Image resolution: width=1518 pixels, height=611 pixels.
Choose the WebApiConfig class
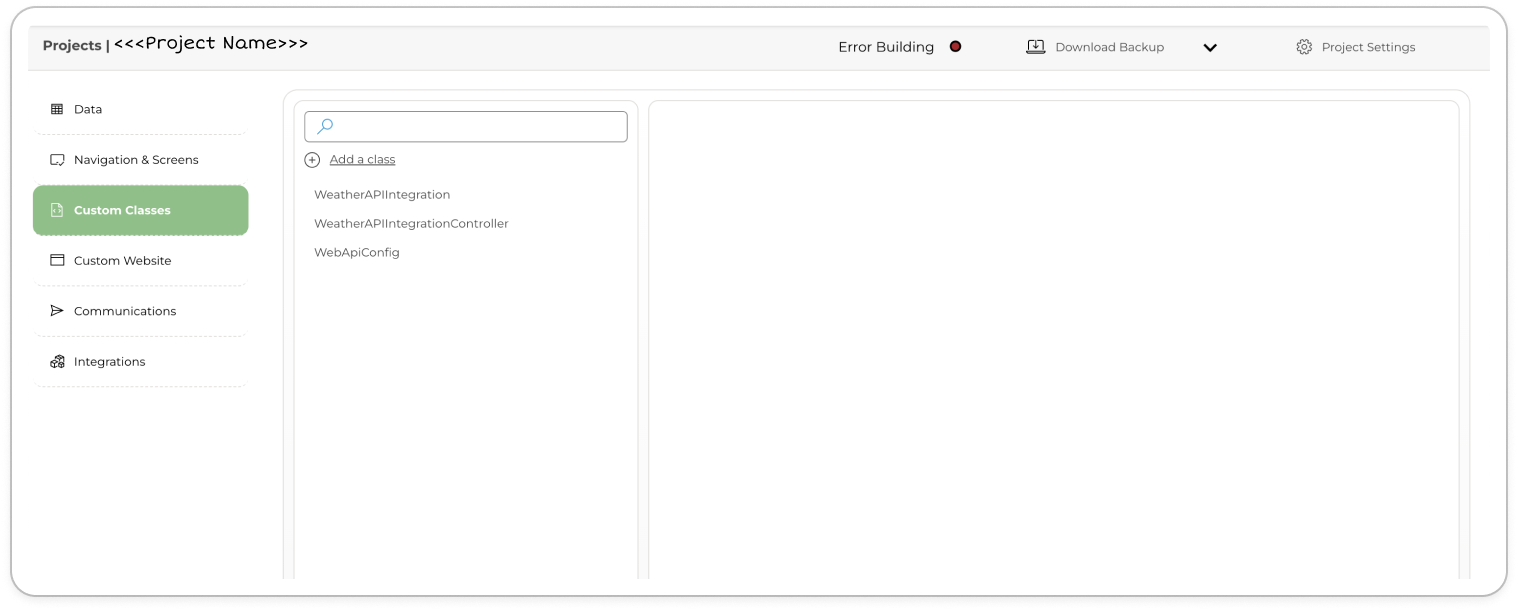click(357, 253)
